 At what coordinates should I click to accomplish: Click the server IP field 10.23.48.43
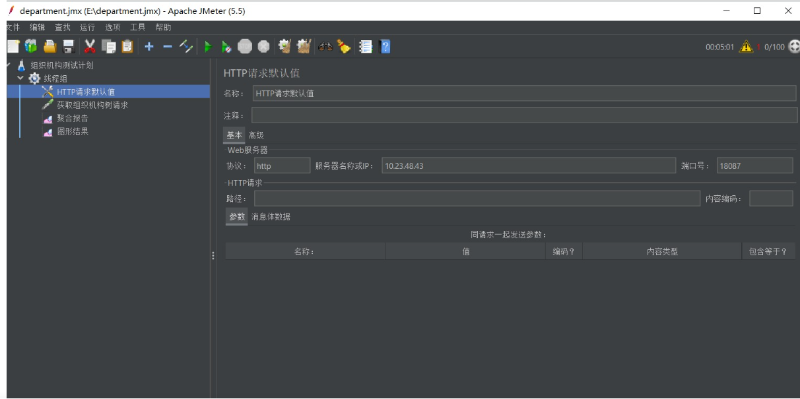529,166
